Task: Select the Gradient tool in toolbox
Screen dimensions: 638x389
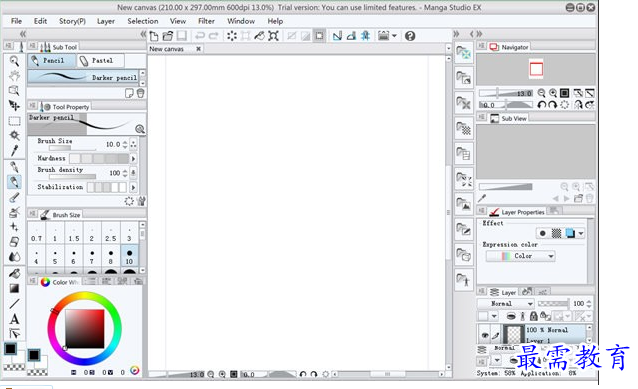Action: coord(14,288)
